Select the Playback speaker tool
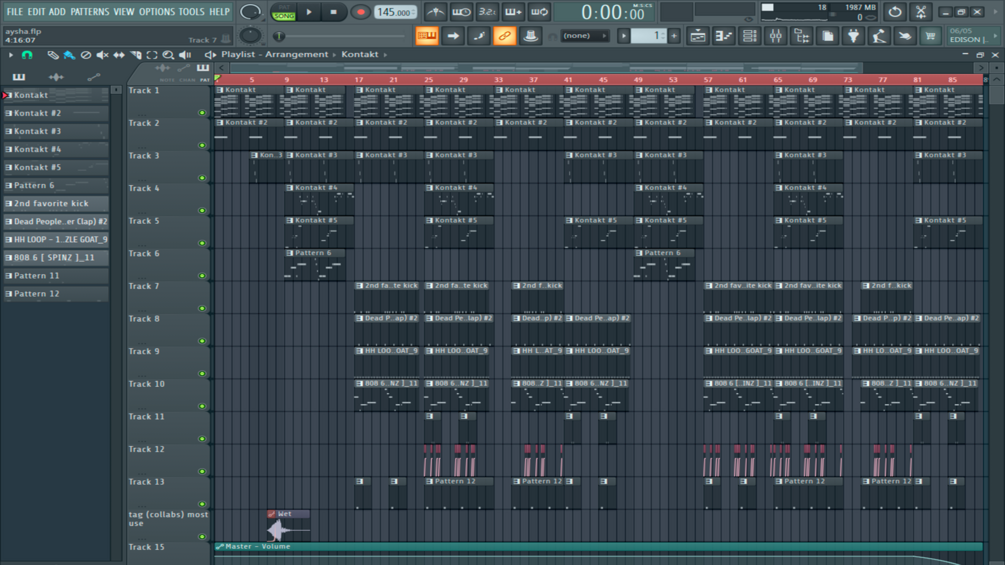The width and height of the screenshot is (1005, 565). pyautogui.click(x=185, y=55)
